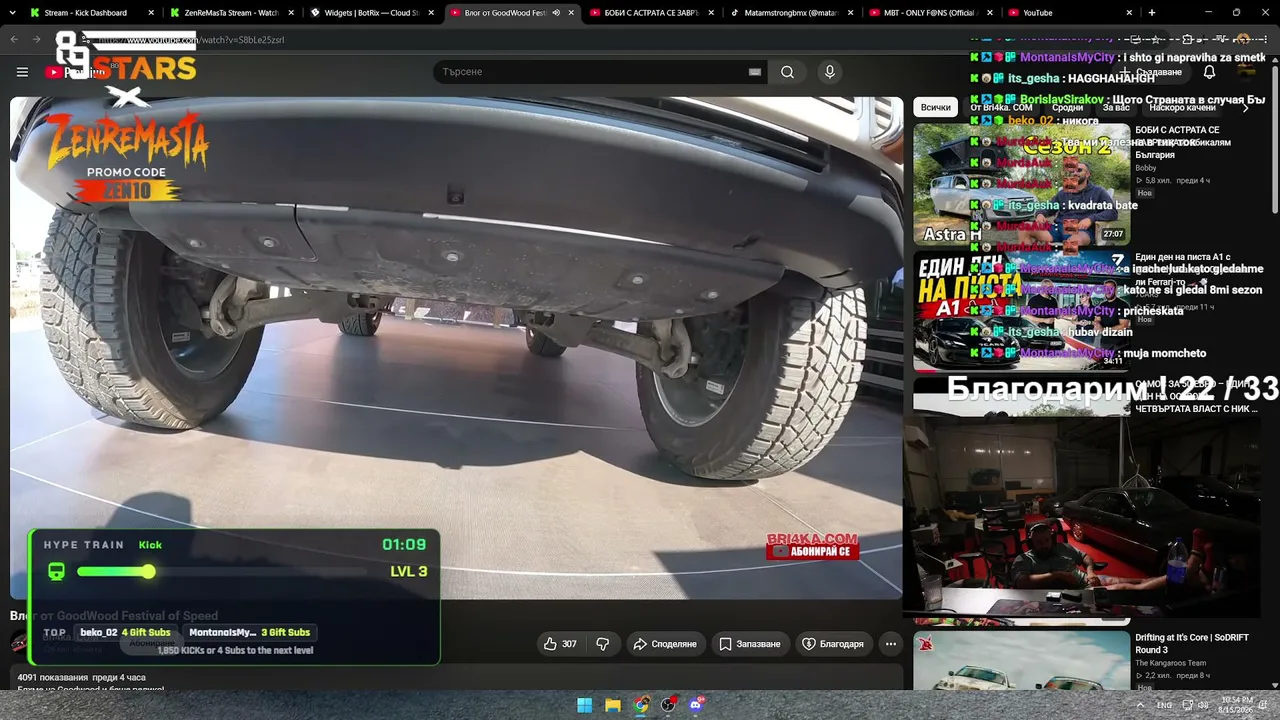Click the 4091 показания view count text

click(x=53, y=678)
